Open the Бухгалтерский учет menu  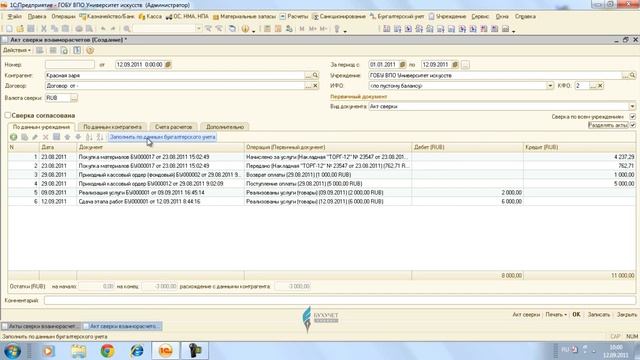point(397,17)
